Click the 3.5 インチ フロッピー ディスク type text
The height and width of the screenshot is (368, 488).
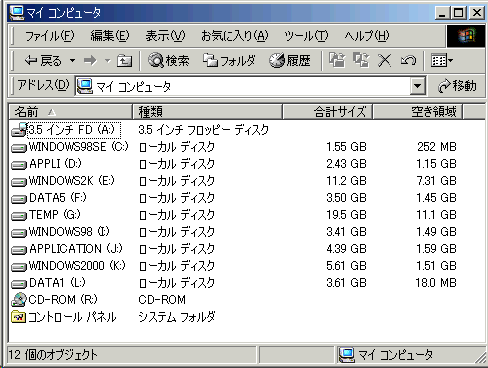[x=203, y=130]
